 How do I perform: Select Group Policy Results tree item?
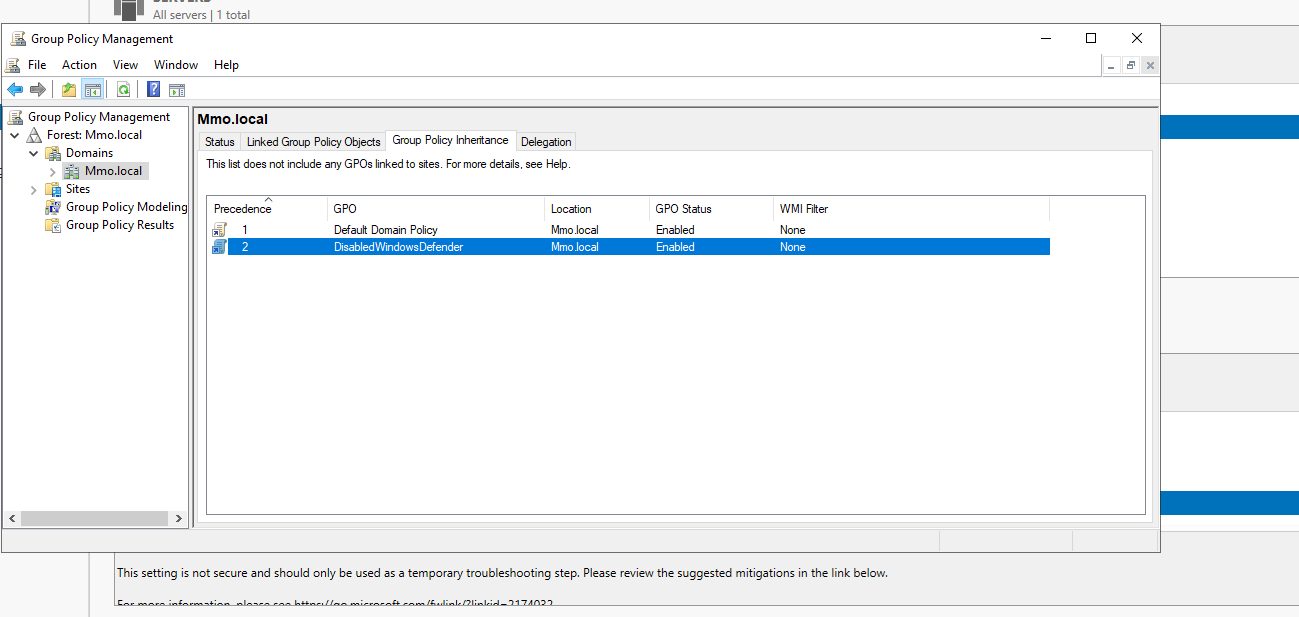(120, 225)
